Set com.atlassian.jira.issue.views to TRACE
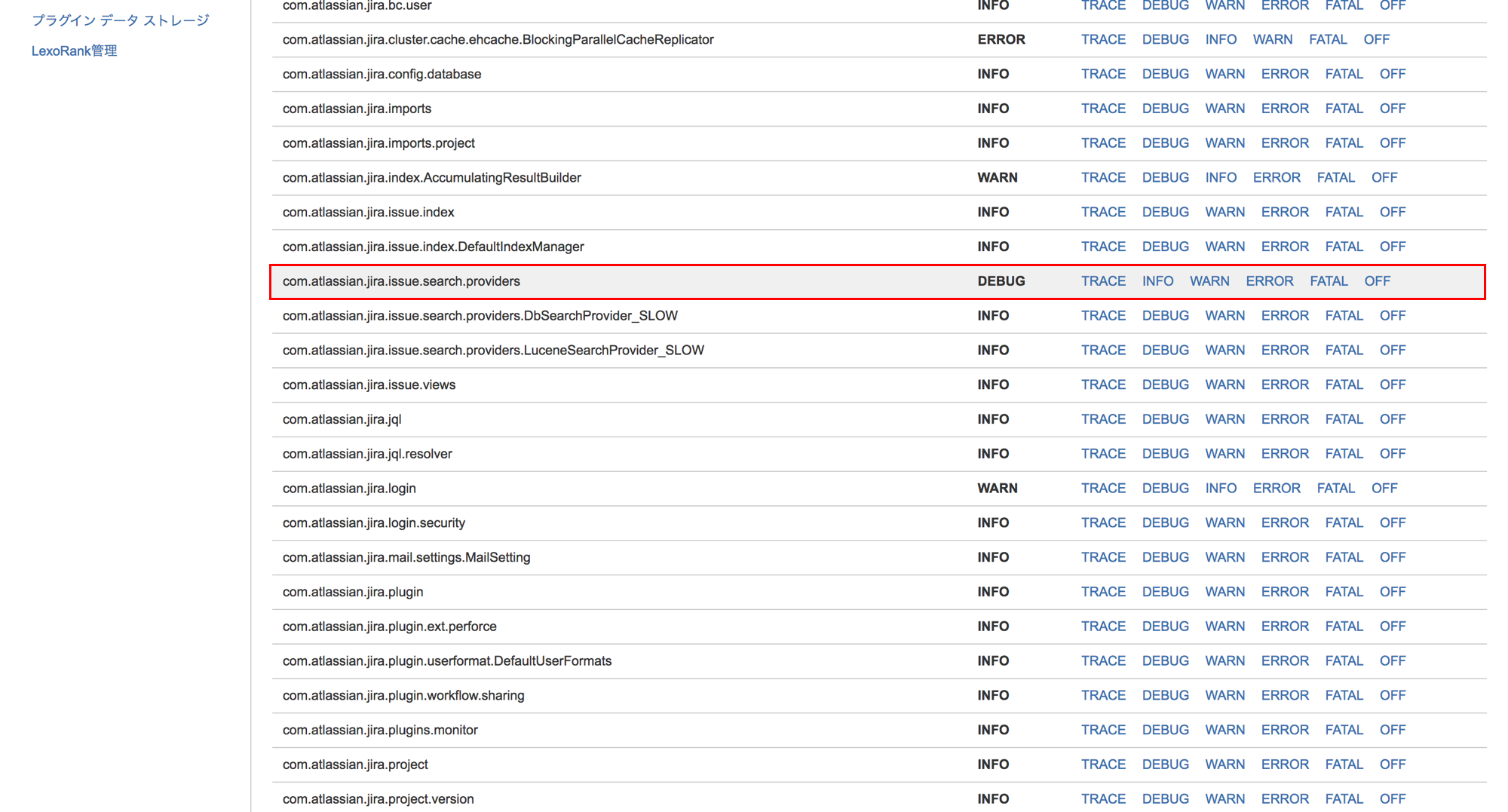The image size is (1508, 812). pyautogui.click(x=1103, y=385)
